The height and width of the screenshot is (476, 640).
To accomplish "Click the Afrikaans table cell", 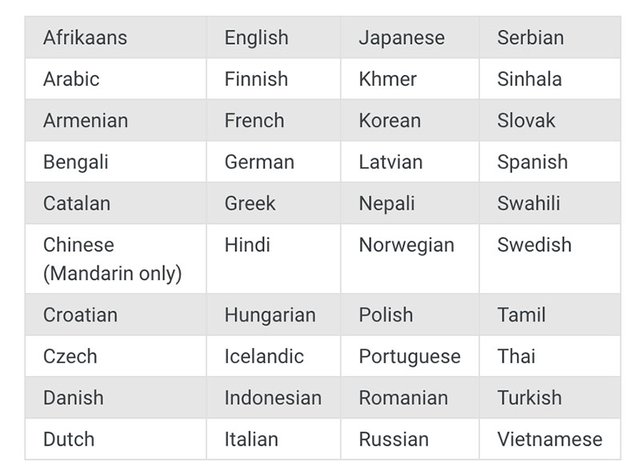I will point(85,38).
